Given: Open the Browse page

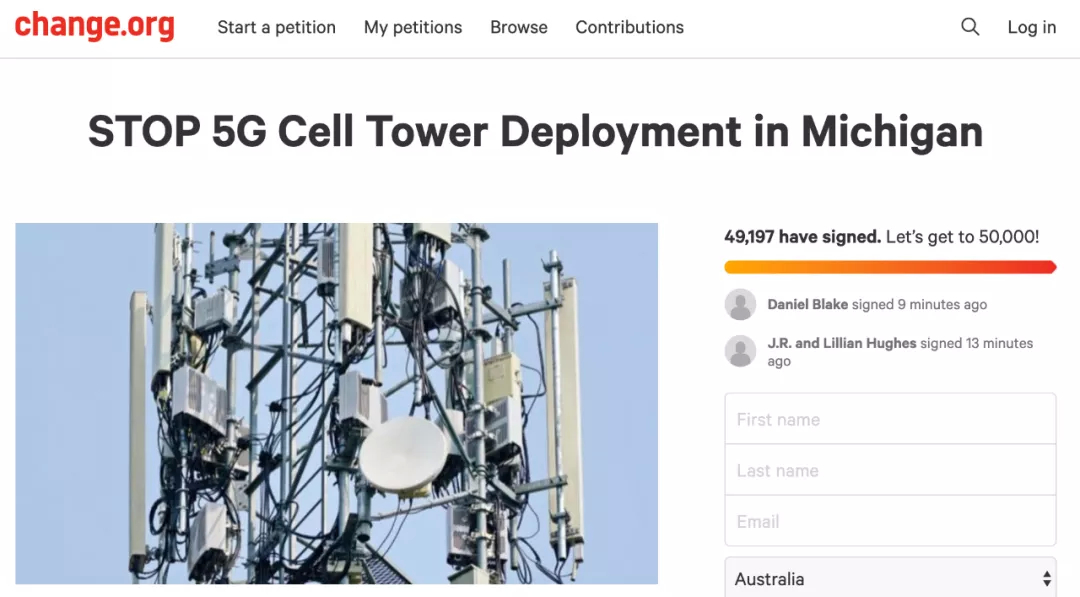Looking at the screenshot, I should (519, 27).
